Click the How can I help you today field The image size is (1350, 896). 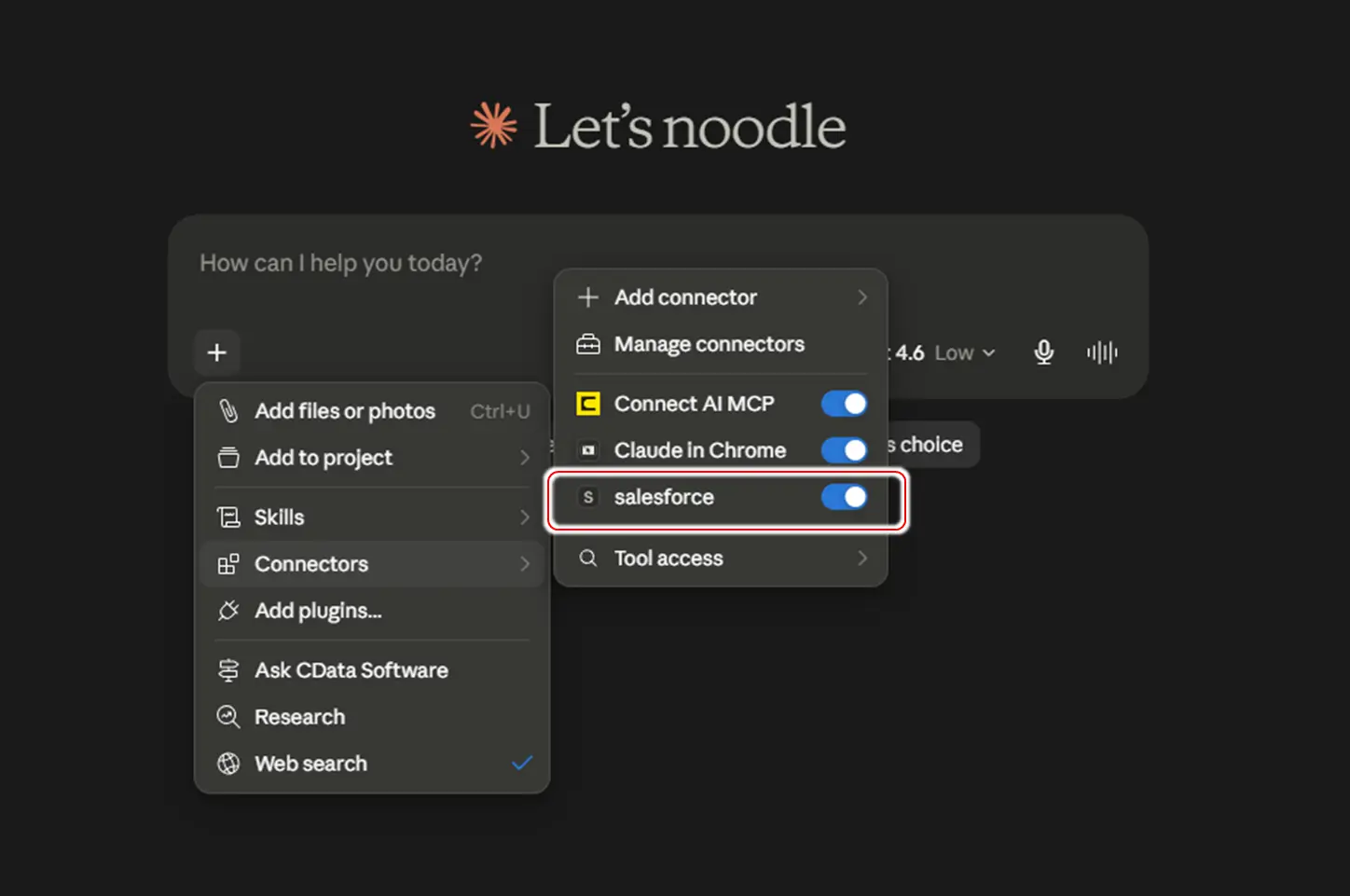pos(341,263)
